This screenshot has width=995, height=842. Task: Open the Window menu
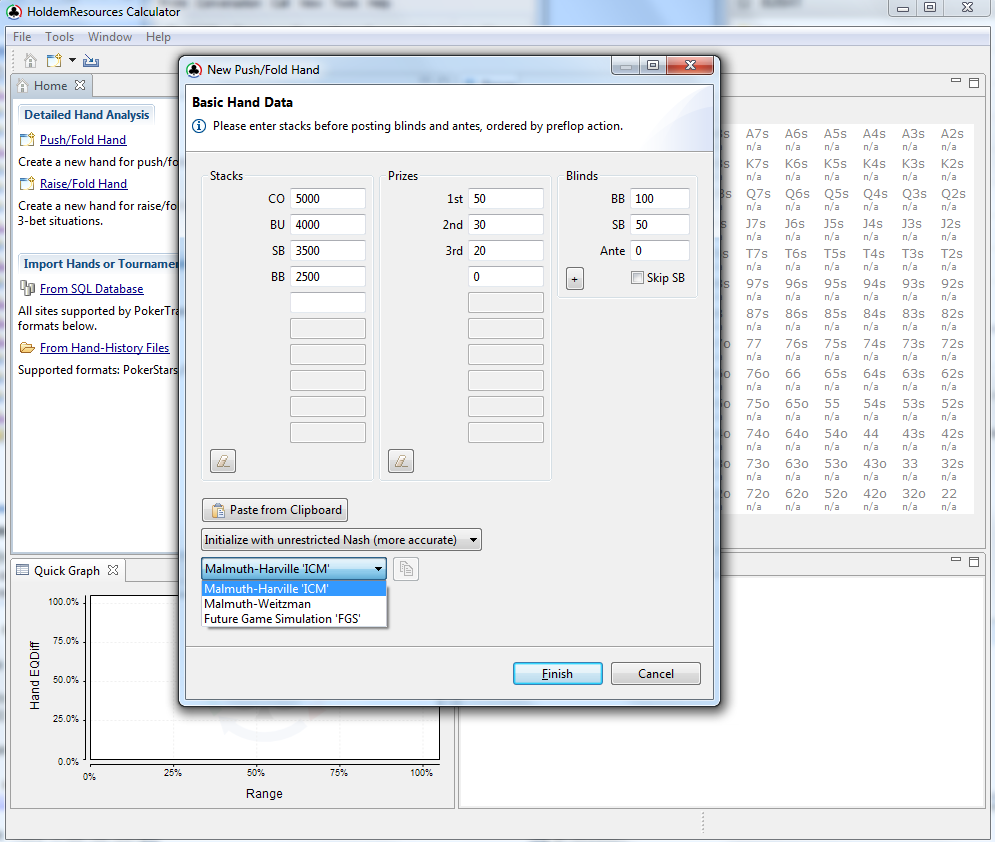[x=110, y=37]
